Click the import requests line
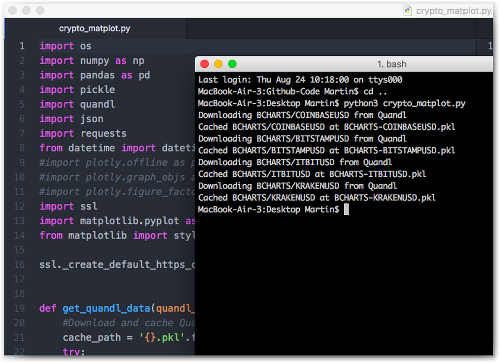Image resolution: width=500 pixels, height=363 pixels. pos(83,133)
